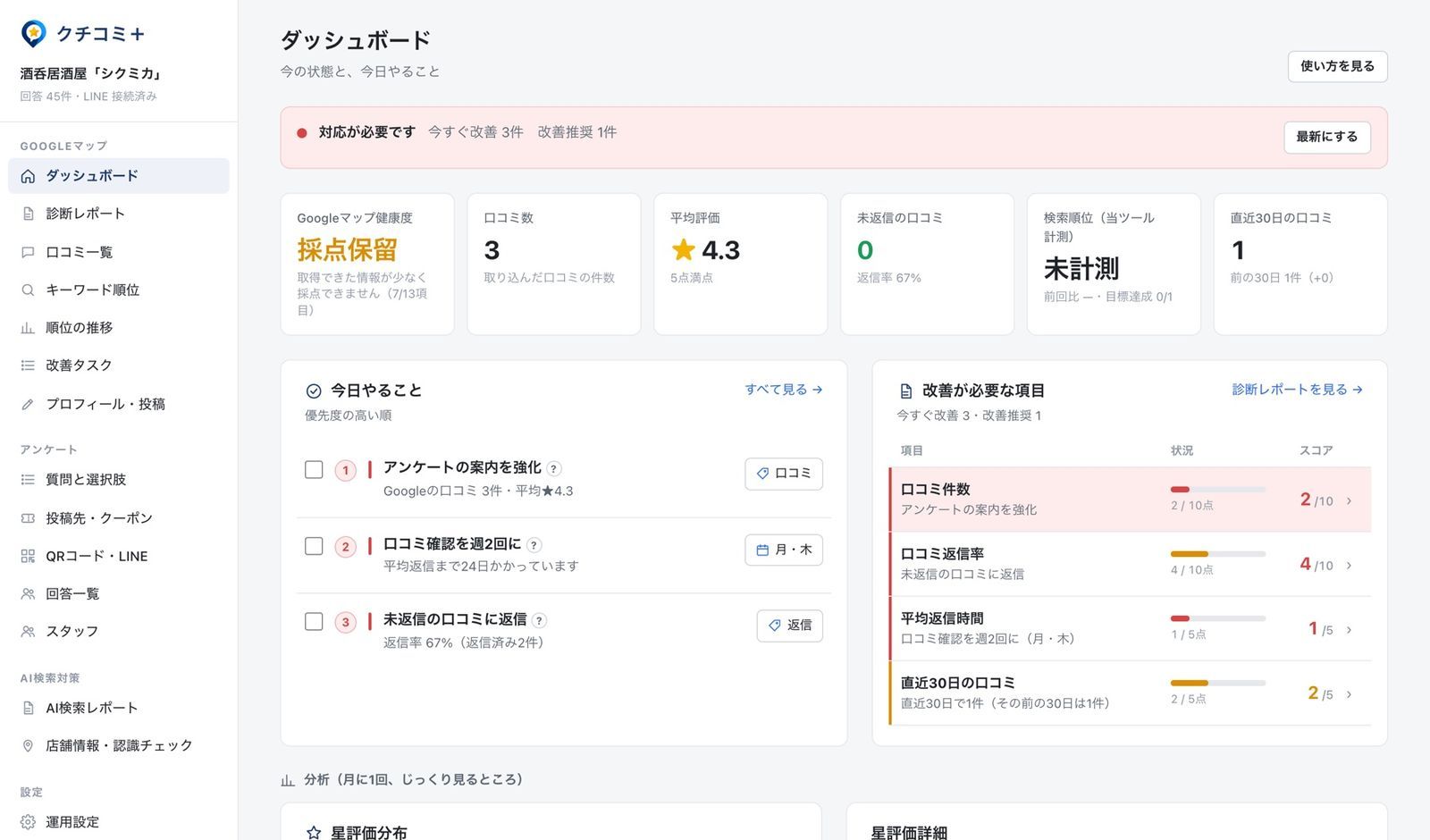Click the help icon next to 口コミ確認を週2回に
Screen dimensions: 1430x840
click(x=534, y=545)
